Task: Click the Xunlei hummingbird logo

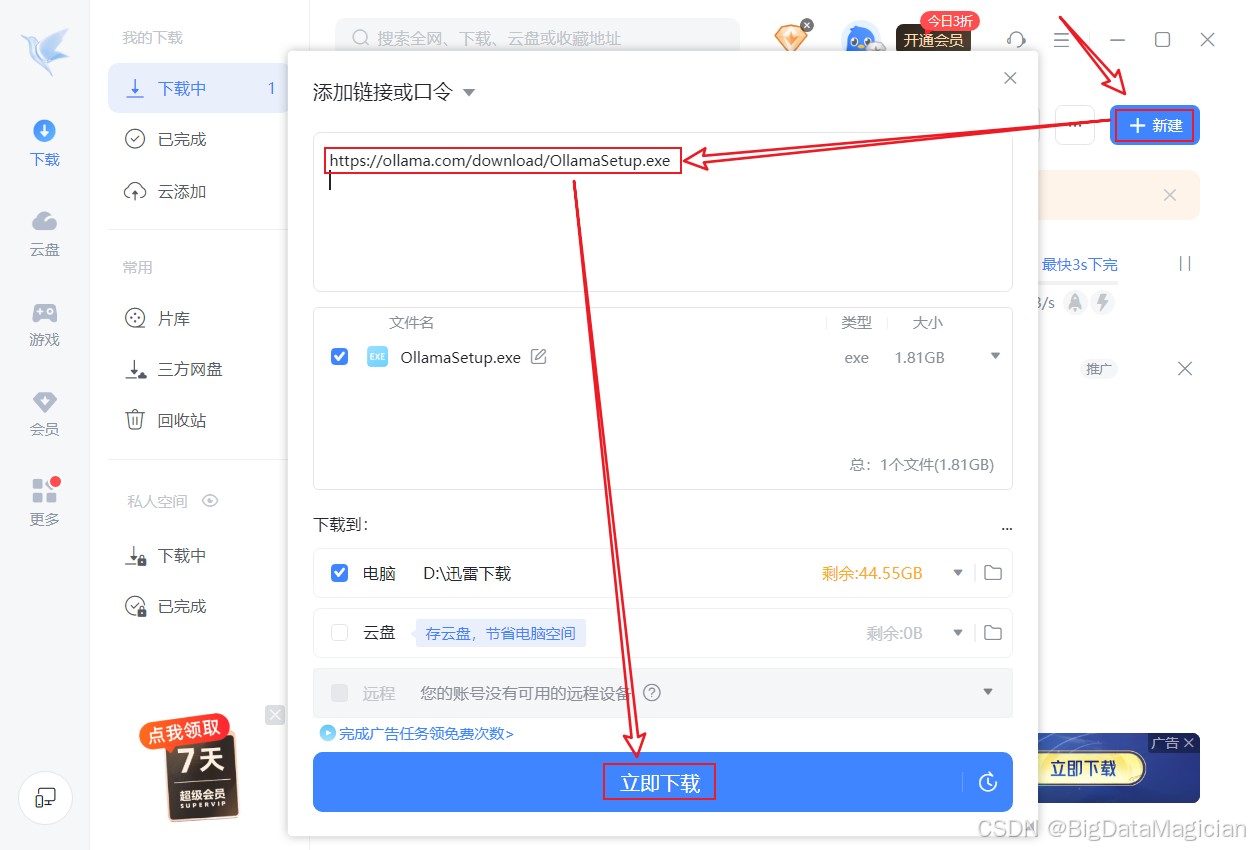Action: (x=44, y=53)
